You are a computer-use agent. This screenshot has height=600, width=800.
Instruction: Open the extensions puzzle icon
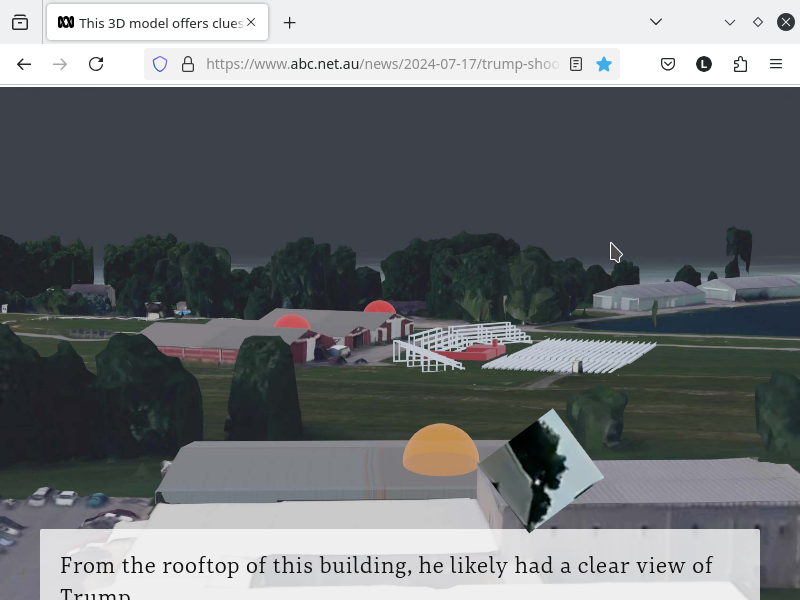pos(740,64)
